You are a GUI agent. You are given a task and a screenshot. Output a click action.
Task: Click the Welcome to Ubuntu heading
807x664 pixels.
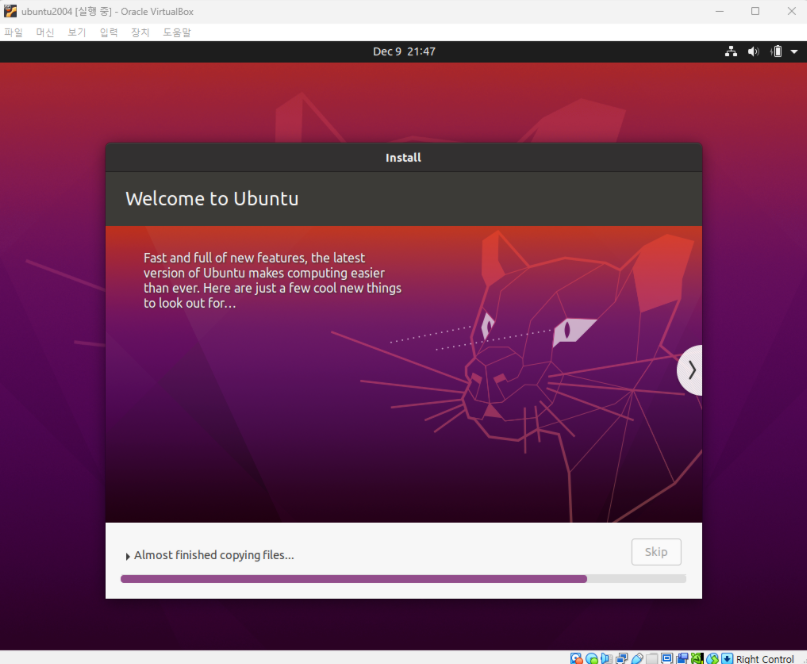[212, 199]
